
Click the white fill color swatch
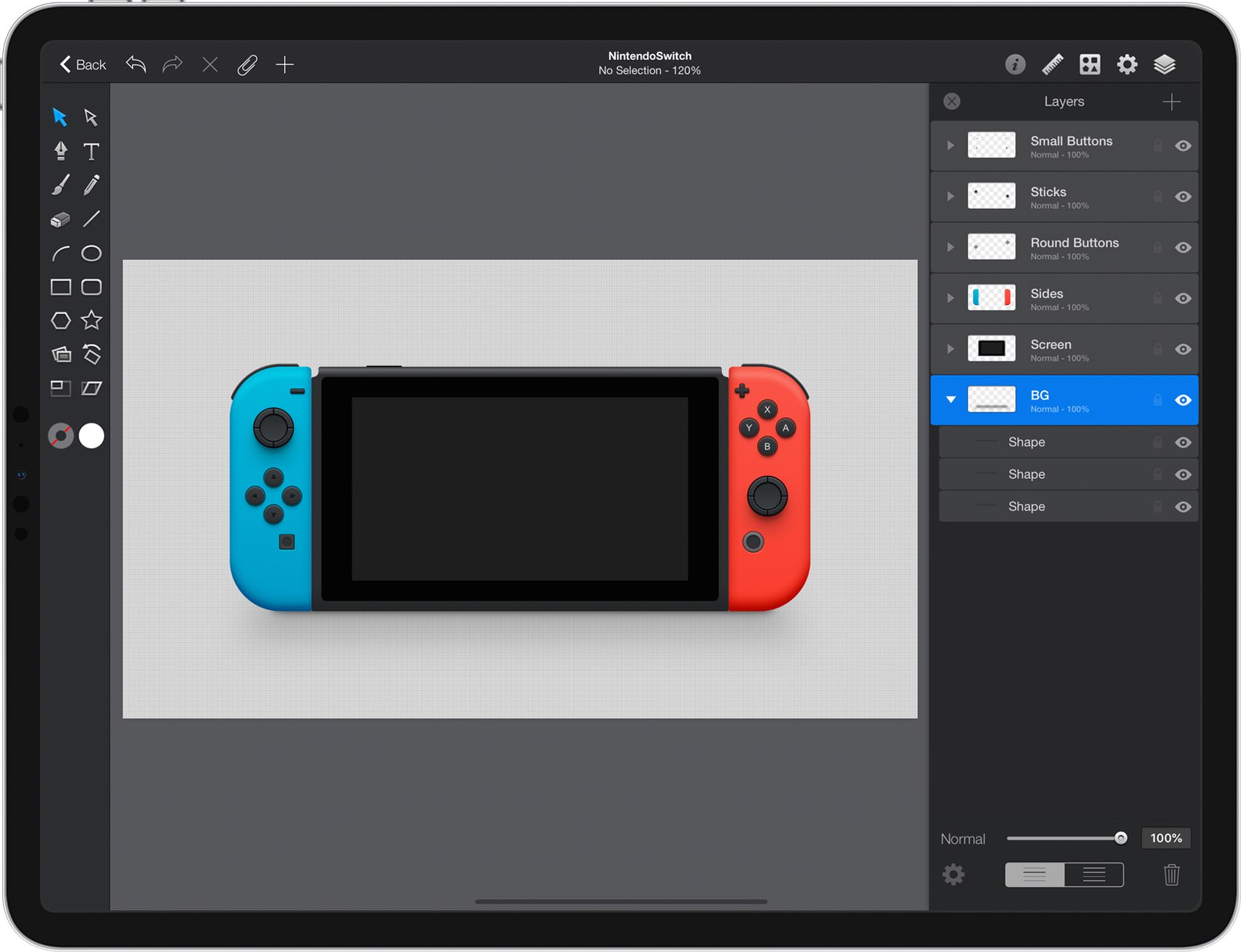coord(91,436)
